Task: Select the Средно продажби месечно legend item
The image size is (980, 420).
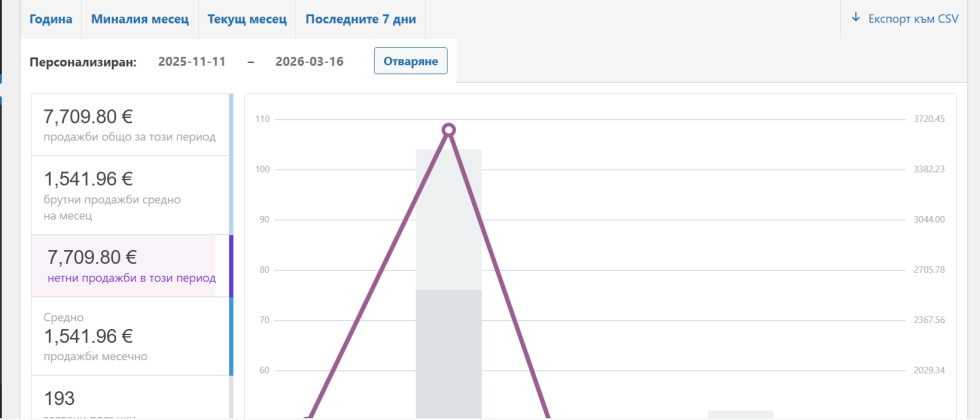Action: (x=130, y=336)
